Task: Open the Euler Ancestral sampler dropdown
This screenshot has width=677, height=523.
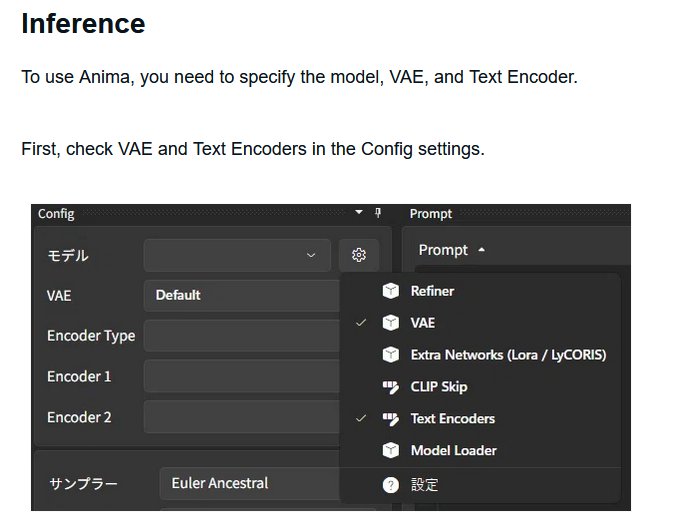Action: point(250,483)
